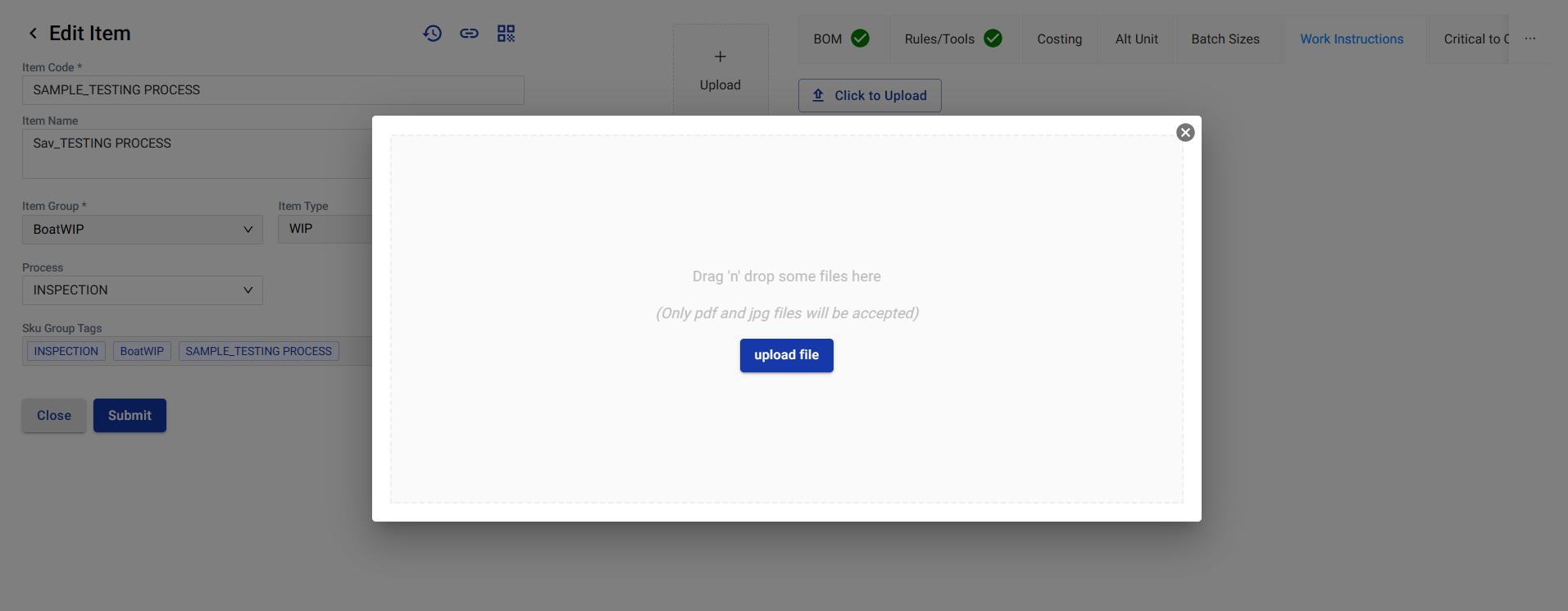Screen dimensions: 1568x611
Task: Open the history clock icon
Action: pos(433,34)
